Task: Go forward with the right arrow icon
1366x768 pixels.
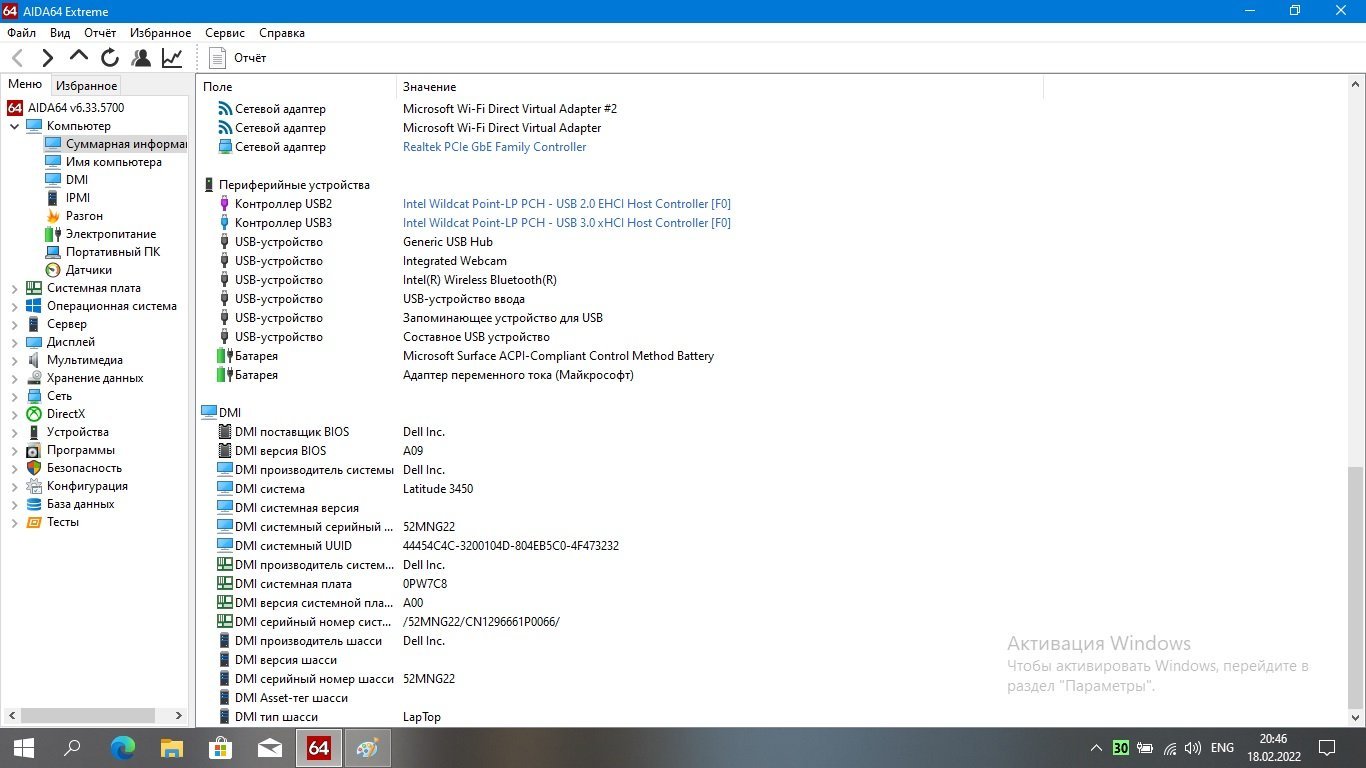Action: pos(47,58)
